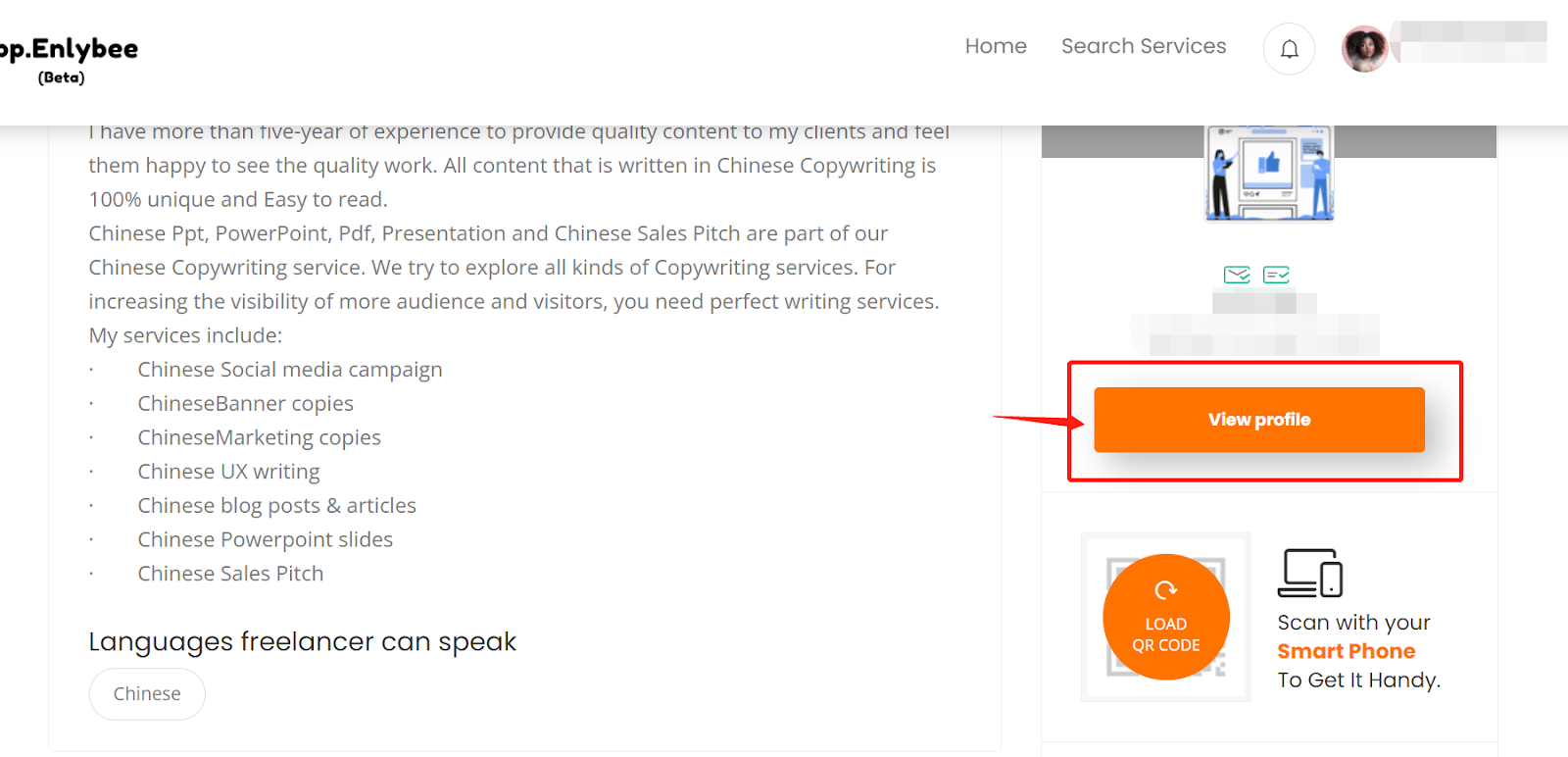Click the Chinese UX writing list item
This screenshot has height=757, width=1568.
pos(228,472)
